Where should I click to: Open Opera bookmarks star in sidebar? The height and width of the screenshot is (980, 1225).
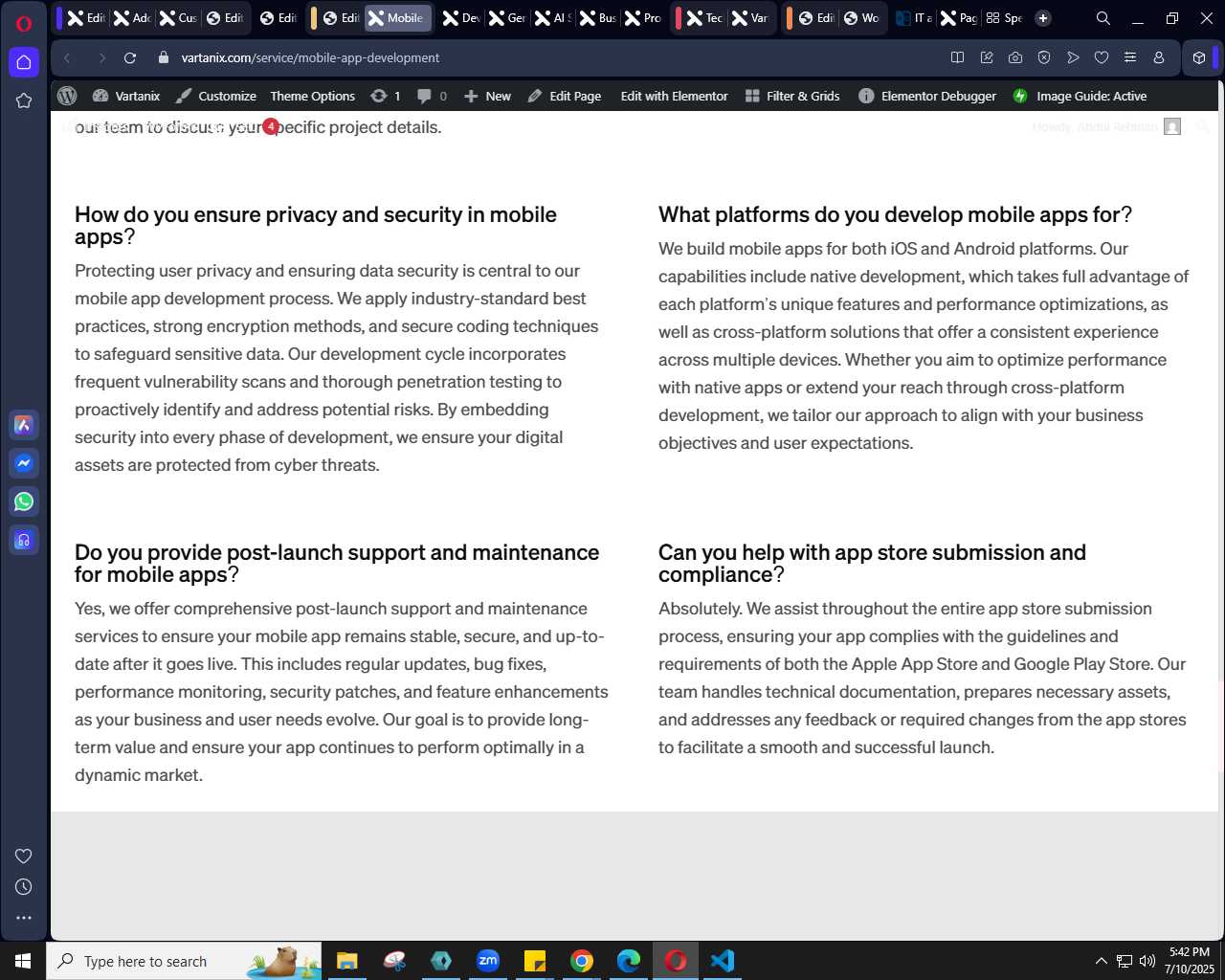pyautogui.click(x=24, y=100)
